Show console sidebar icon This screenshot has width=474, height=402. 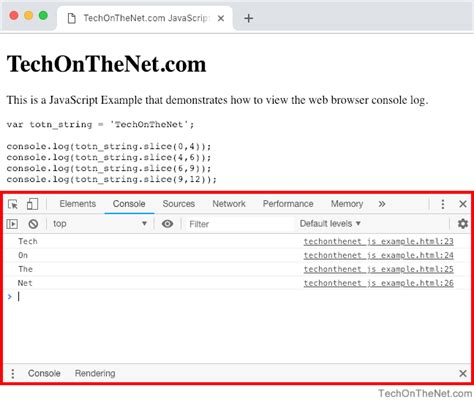tap(12, 224)
